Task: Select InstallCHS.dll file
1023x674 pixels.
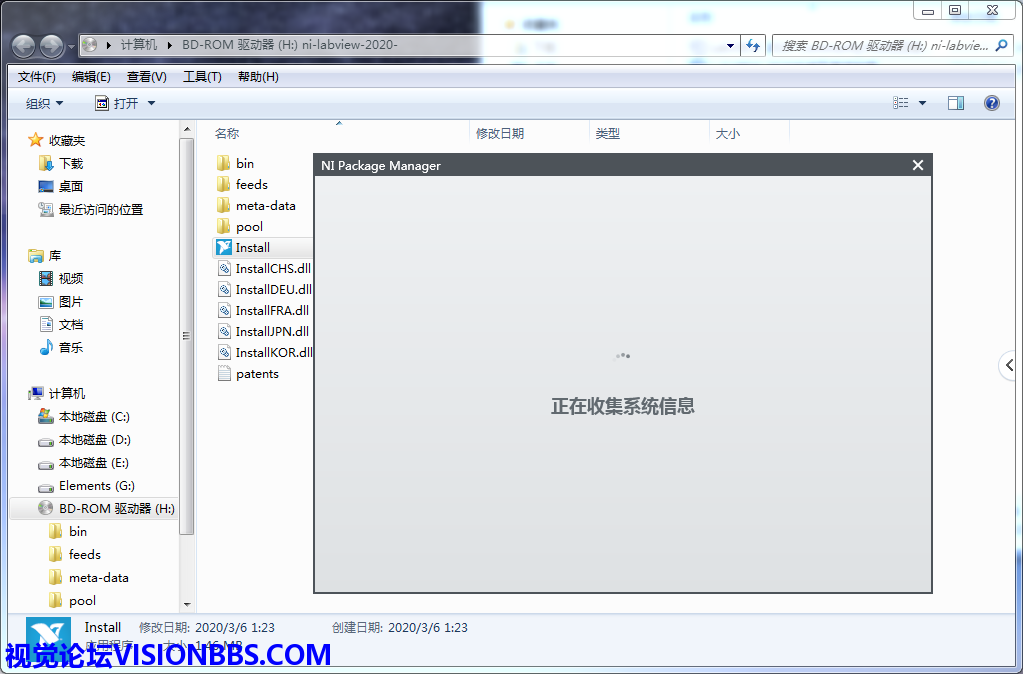Action: [x=272, y=269]
